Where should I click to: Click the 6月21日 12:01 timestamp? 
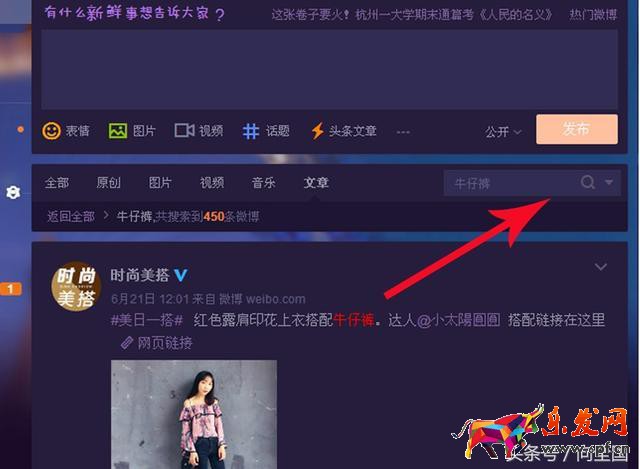click(150, 299)
